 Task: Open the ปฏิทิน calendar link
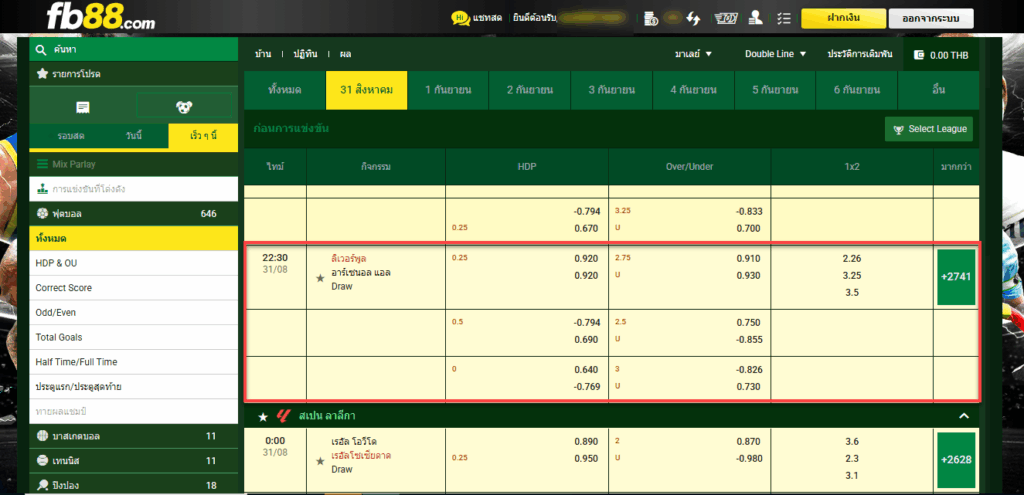pyautogui.click(x=305, y=54)
